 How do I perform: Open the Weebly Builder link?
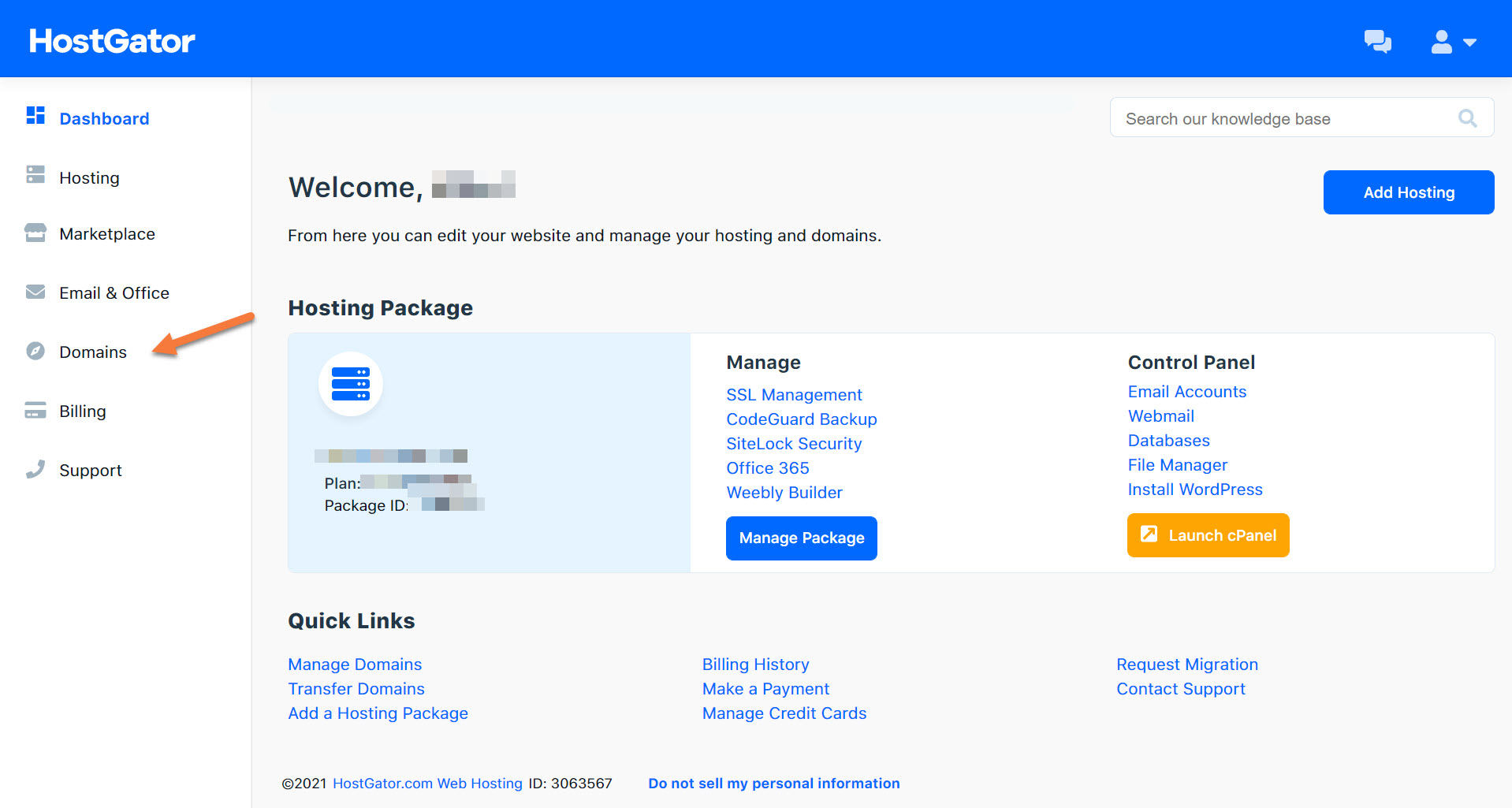[x=784, y=493]
